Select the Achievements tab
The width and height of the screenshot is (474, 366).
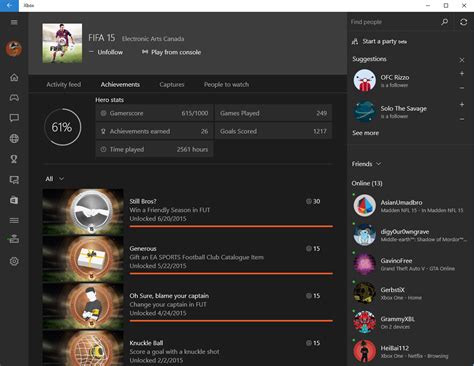pyautogui.click(x=120, y=84)
